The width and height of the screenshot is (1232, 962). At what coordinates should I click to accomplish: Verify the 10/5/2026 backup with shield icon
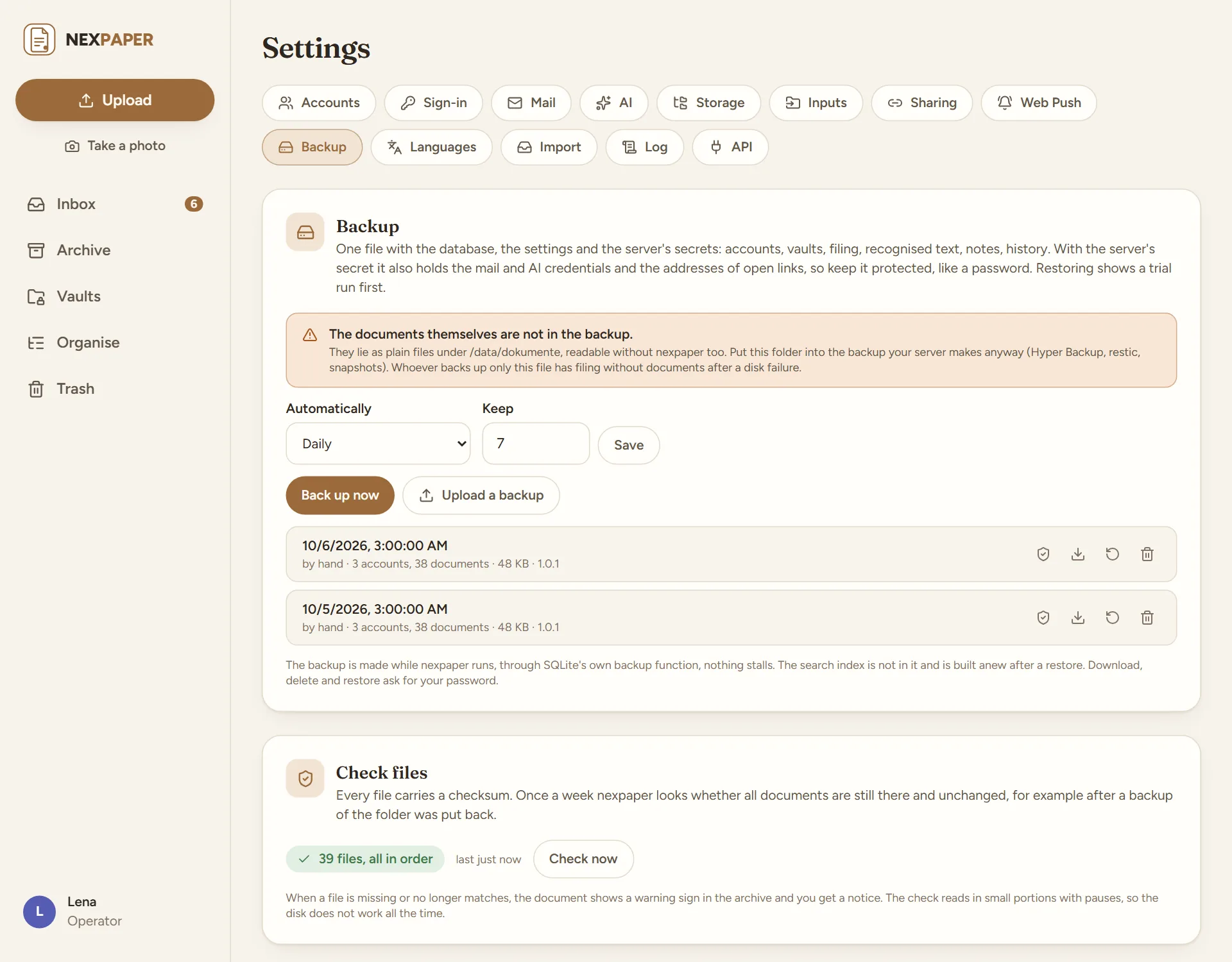pyautogui.click(x=1043, y=618)
